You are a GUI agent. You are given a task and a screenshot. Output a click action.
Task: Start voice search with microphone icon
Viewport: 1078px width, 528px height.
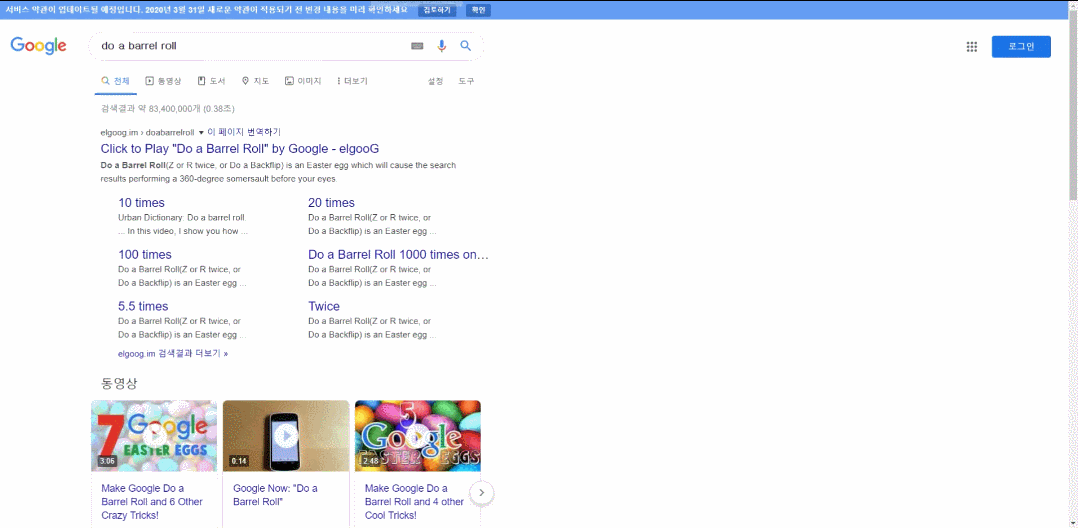(x=441, y=46)
